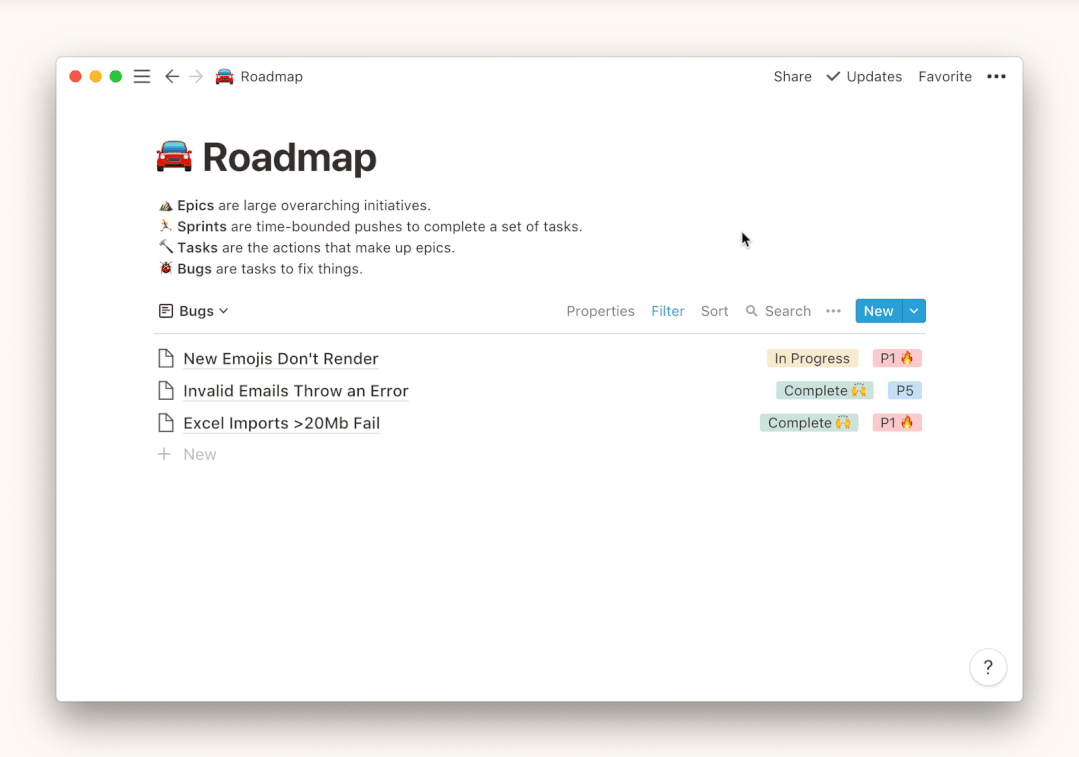
Task: Open the database view three-dot menu
Action: [833, 311]
